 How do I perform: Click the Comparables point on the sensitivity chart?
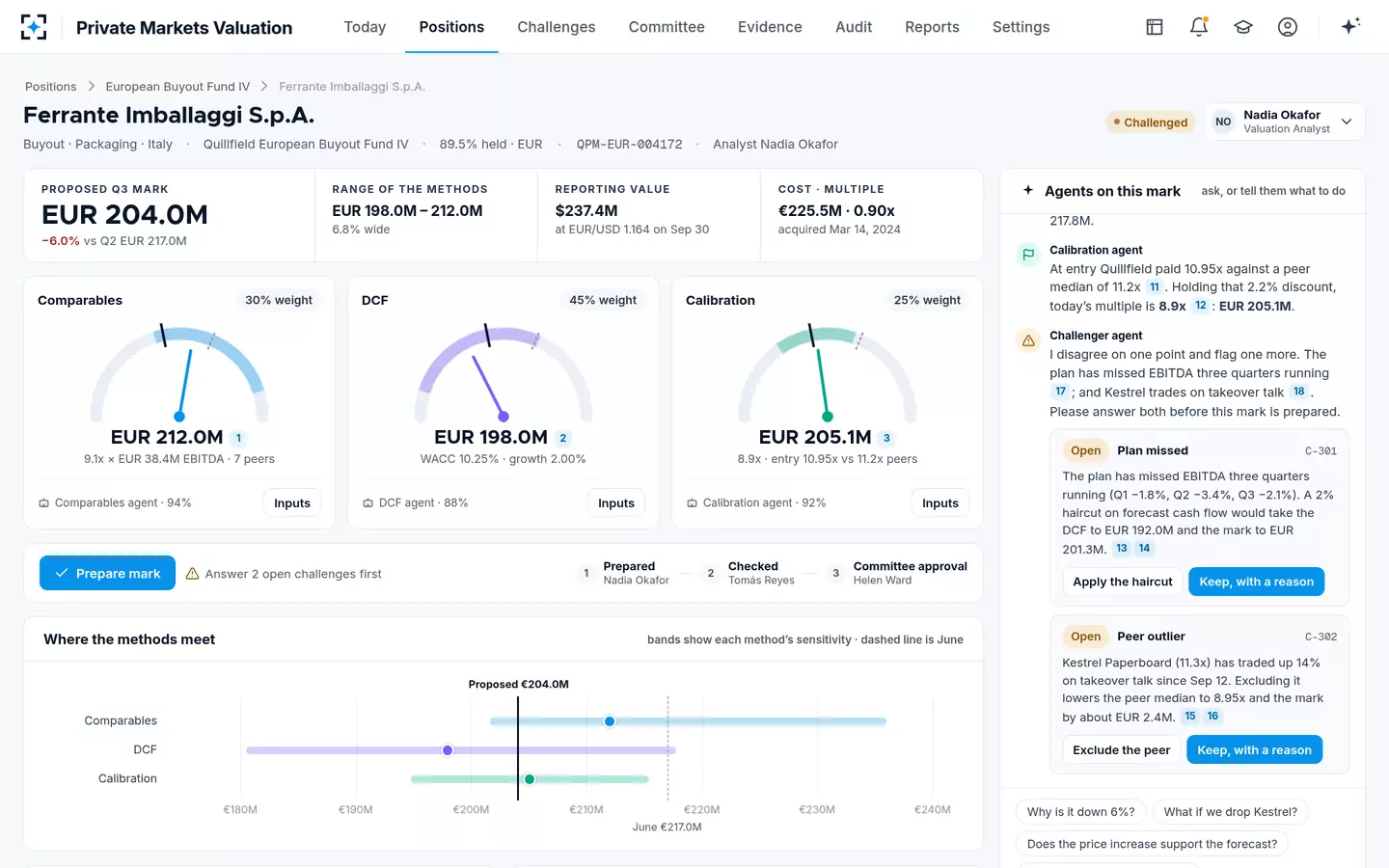[610, 721]
